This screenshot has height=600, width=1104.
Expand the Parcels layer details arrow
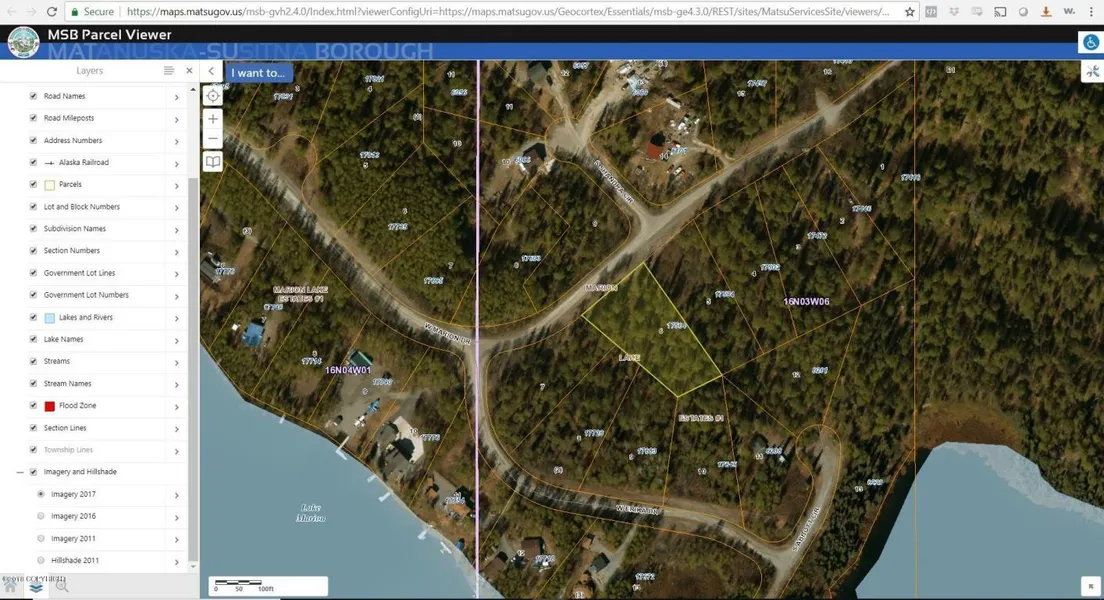[x=177, y=186]
